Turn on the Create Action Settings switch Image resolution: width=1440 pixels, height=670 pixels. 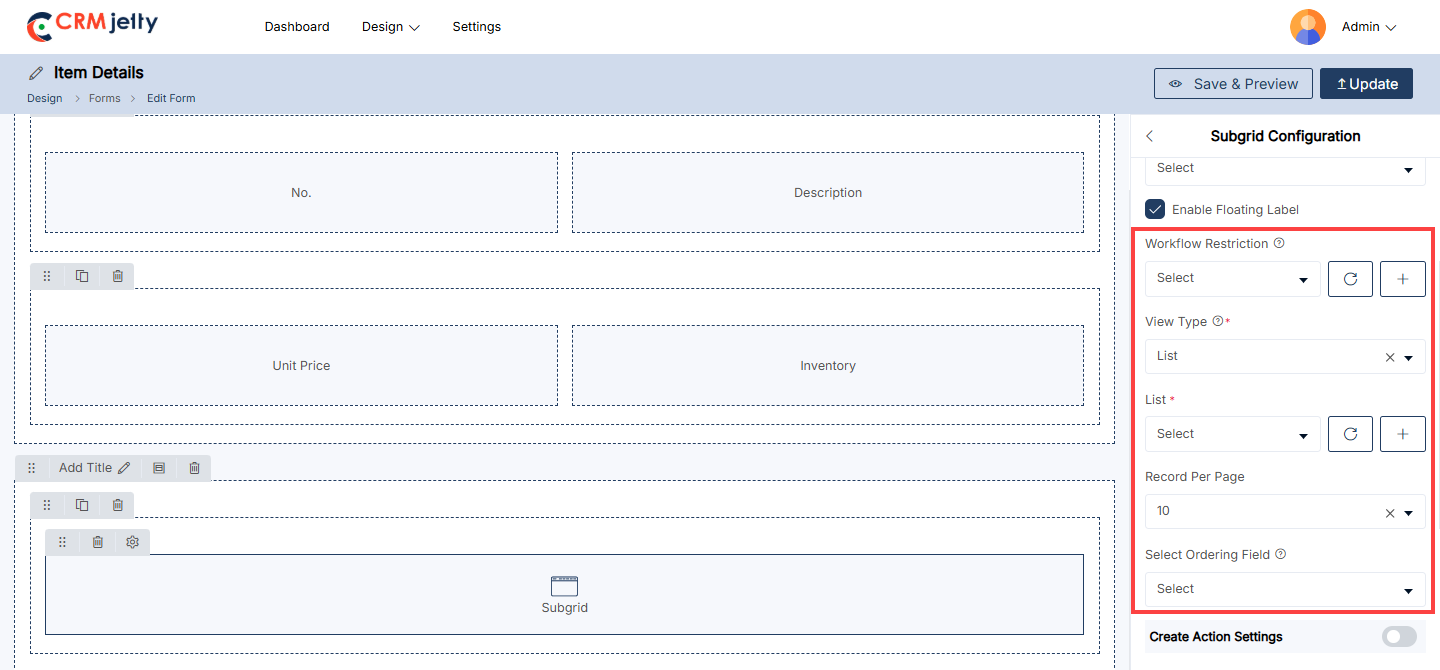[1399, 636]
